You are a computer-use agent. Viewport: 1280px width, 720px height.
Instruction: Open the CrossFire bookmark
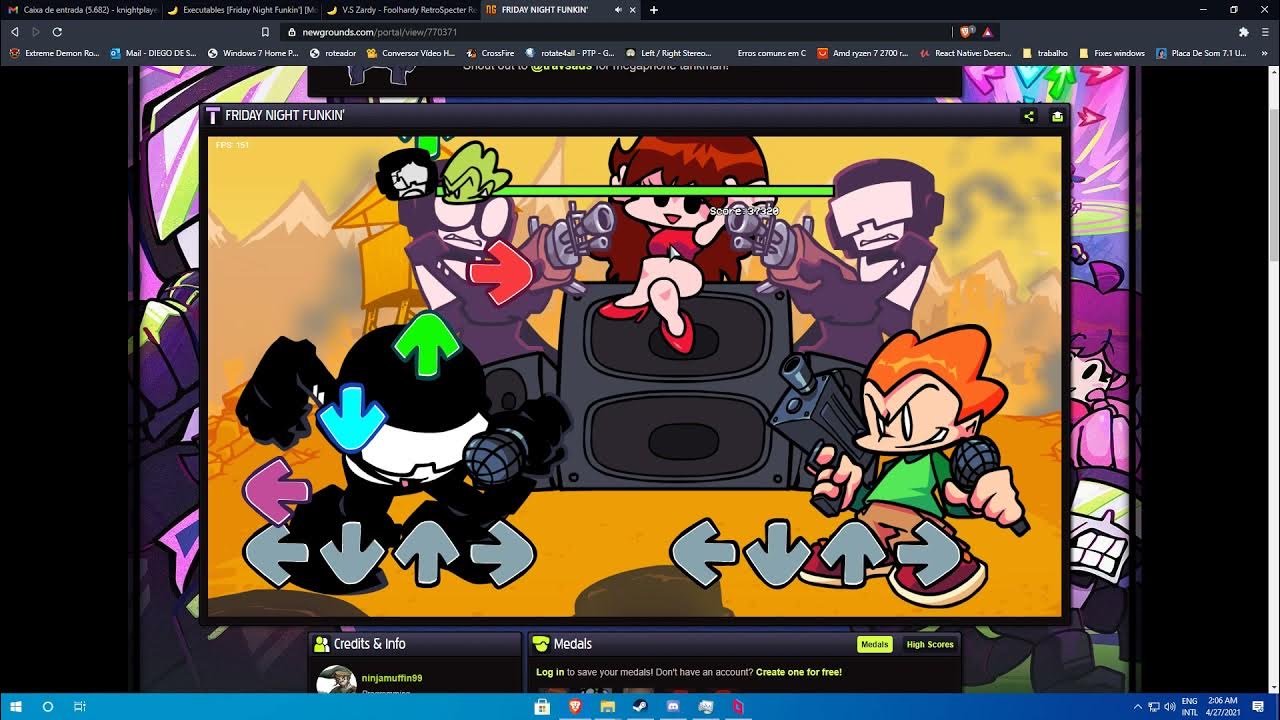490,53
